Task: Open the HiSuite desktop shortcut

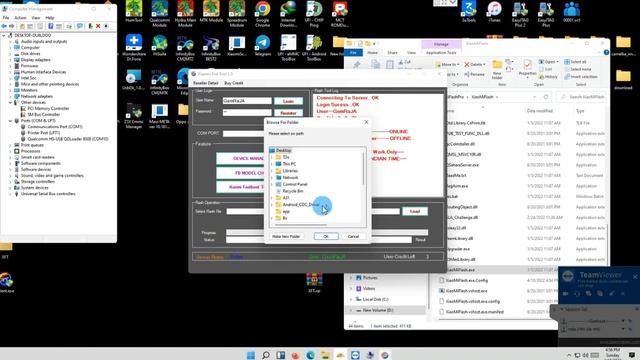Action: click(160, 46)
